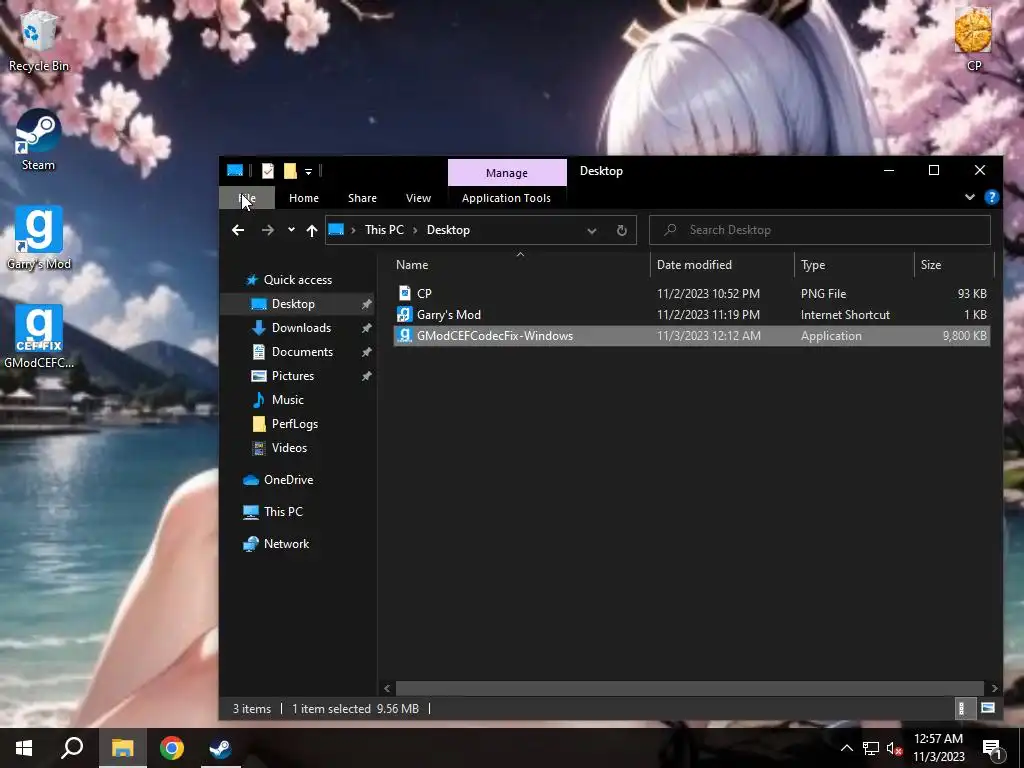1024x768 pixels.
Task: Select the Garry's Mod desktop shortcut
Action: point(39,238)
